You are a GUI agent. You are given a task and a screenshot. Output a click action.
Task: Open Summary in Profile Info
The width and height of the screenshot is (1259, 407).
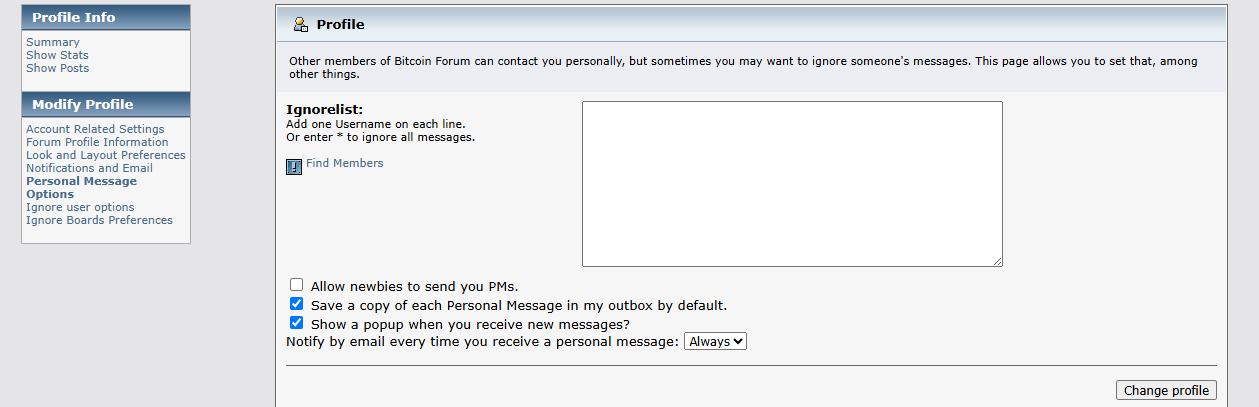pos(53,42)
